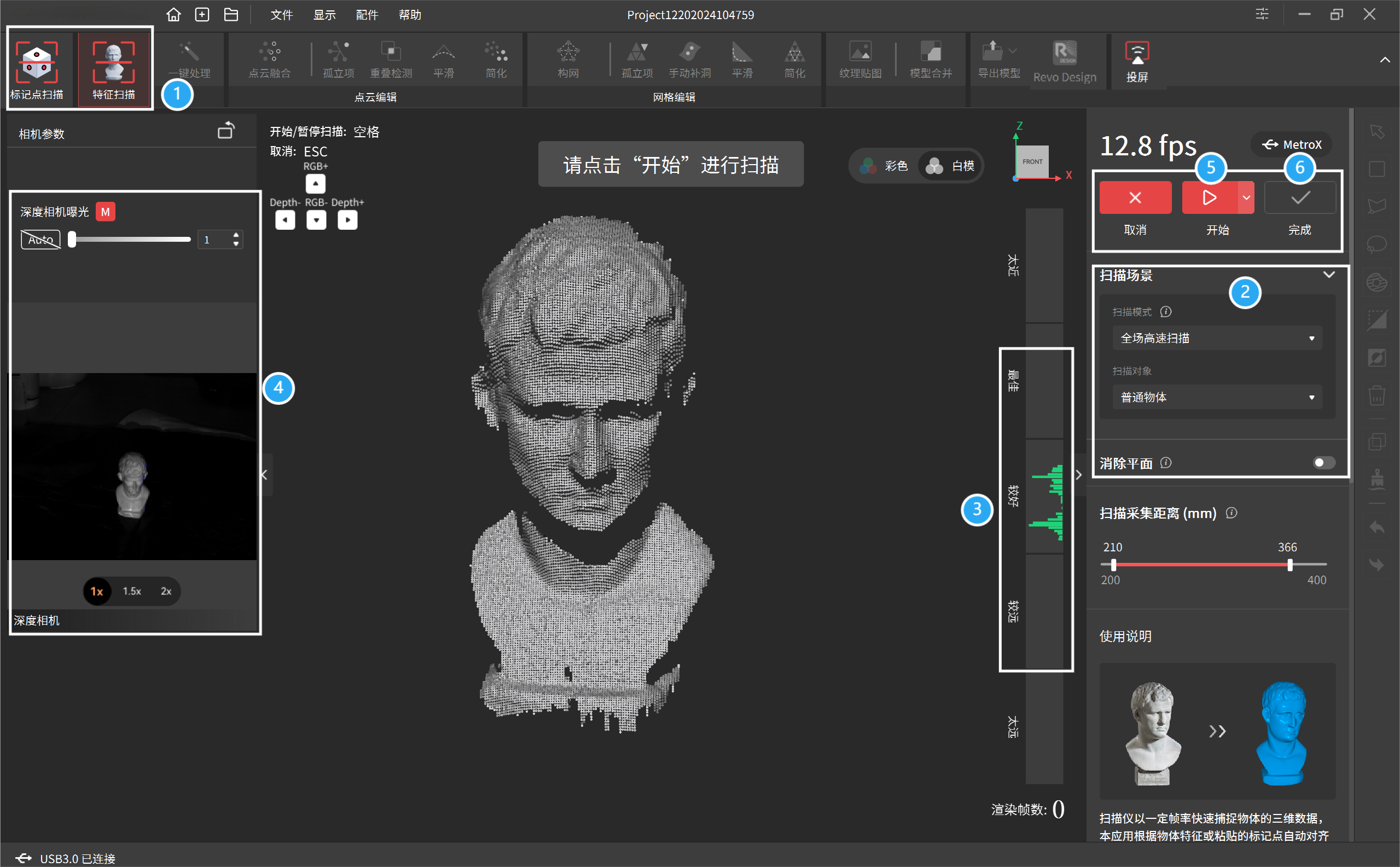Select 2x zoom for depth camera preview

pyautogui.click(x=166, y=591)
